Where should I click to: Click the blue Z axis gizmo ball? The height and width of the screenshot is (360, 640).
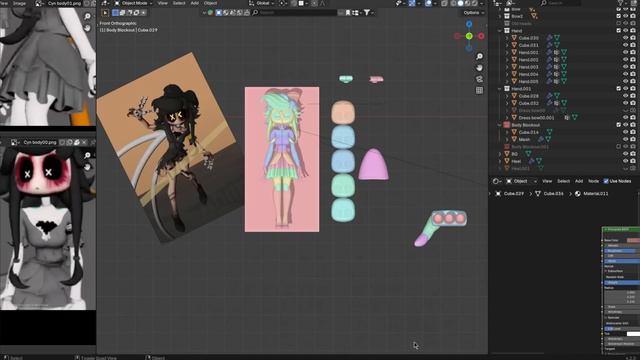(x=469, y=24)
